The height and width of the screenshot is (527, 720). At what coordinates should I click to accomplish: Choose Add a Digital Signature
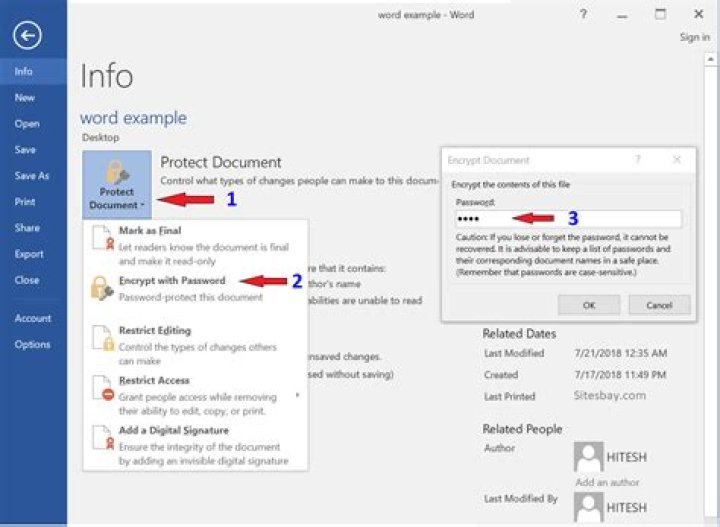196,445
